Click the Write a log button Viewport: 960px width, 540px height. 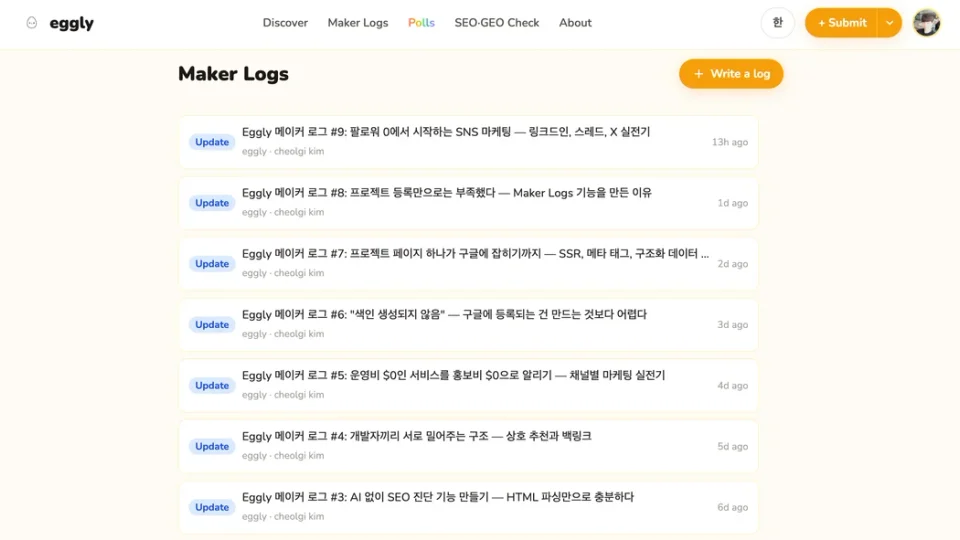(x=731, y=74)
